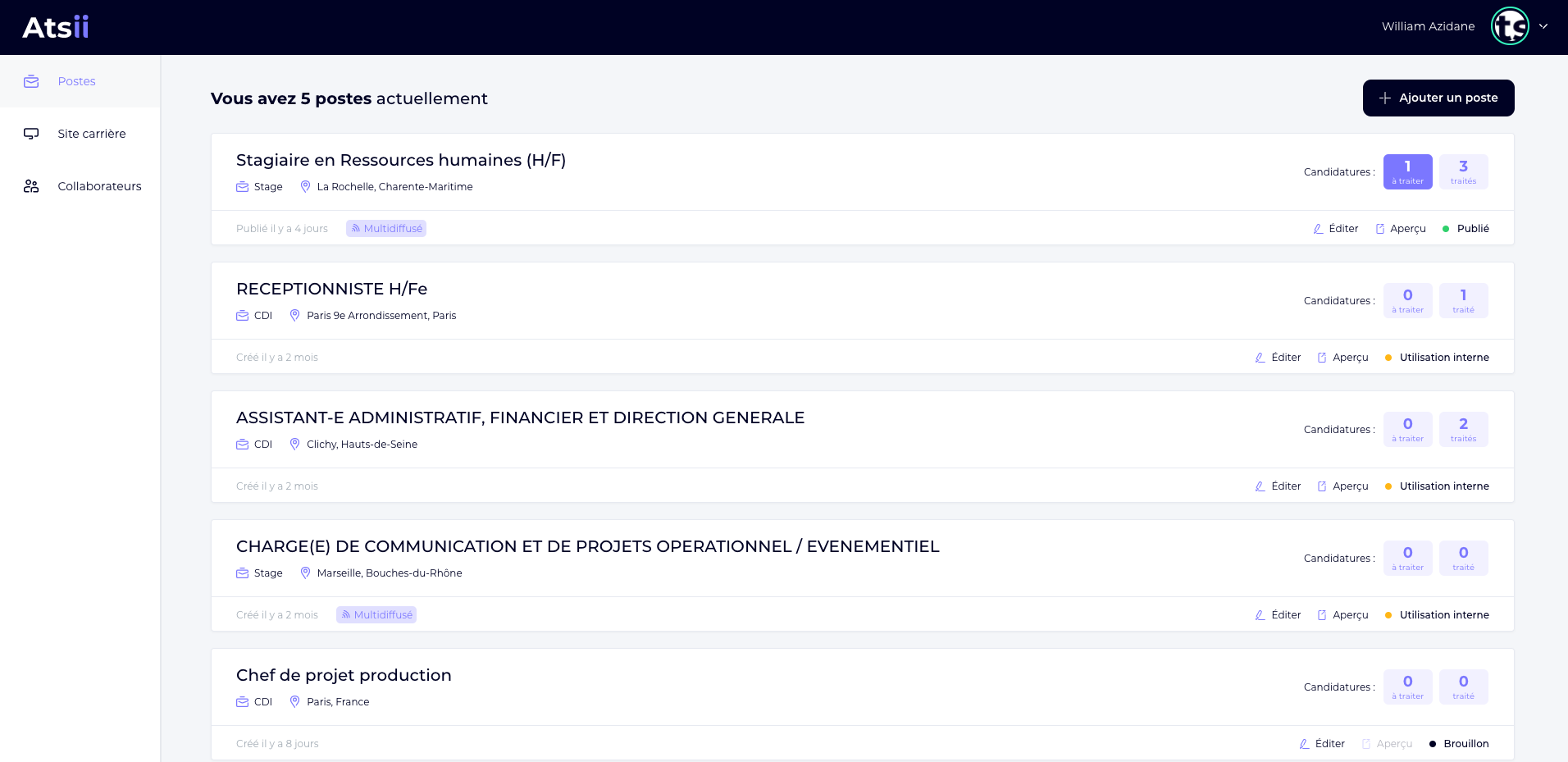Open CHARGE(E) DE COMMUNICATION post
1568x762 pixels.
(x=587, y=546)
